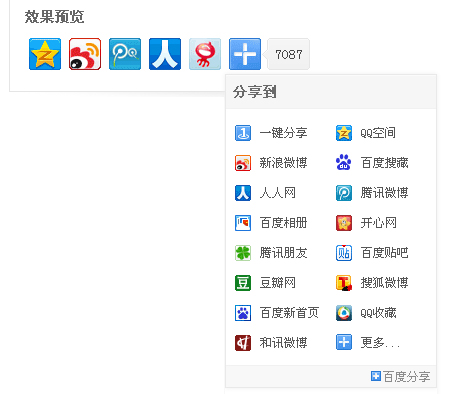
Task: Click the 腾讯朋友 clover icon
Action: click(x=243, y=253)
